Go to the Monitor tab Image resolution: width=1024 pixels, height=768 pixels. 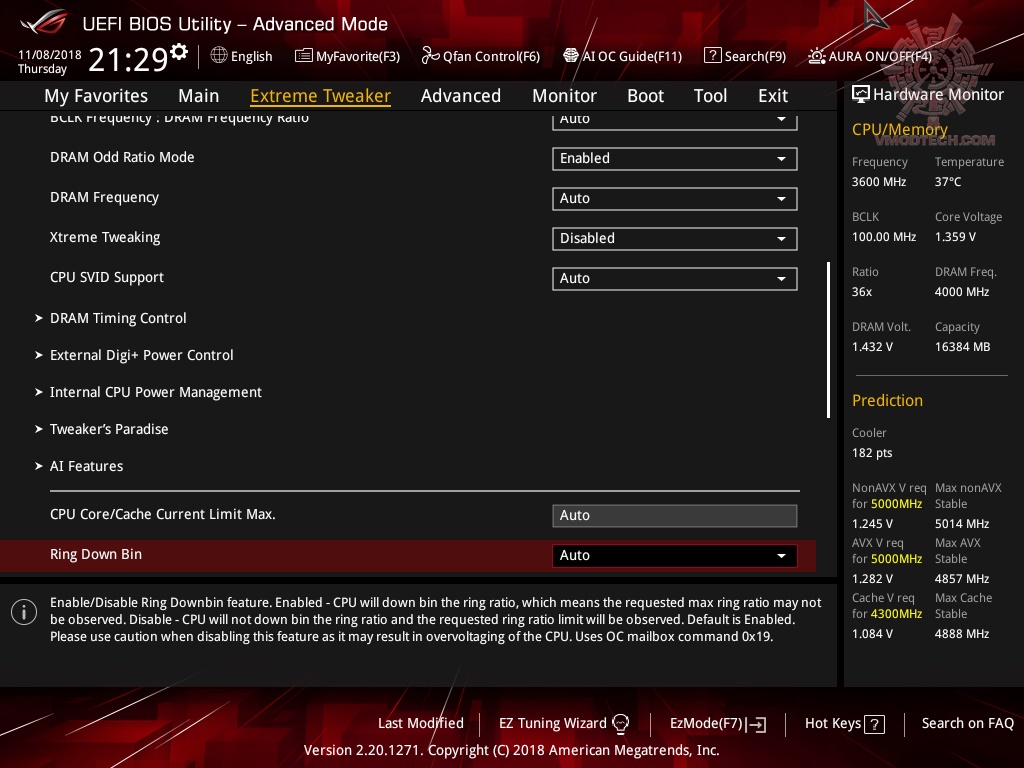point(564,95)
